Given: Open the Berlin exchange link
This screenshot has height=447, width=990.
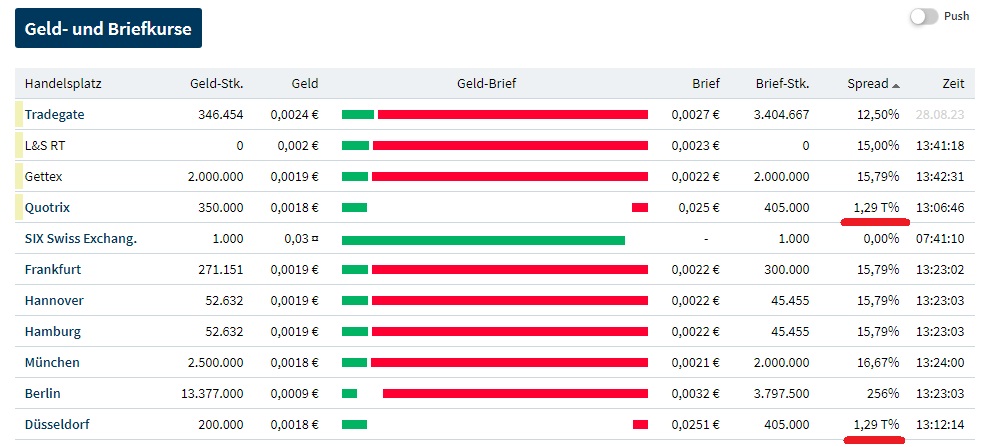Looking at the screenshot, I should [x=44, y=393].
